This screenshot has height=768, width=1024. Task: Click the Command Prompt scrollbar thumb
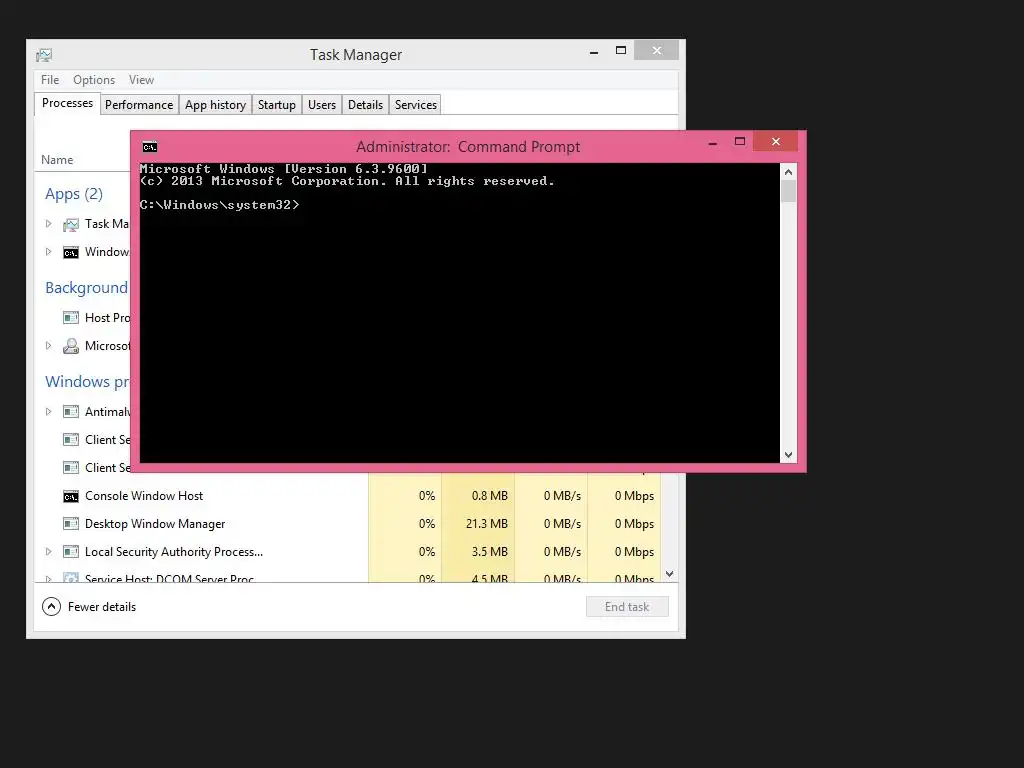788,191
